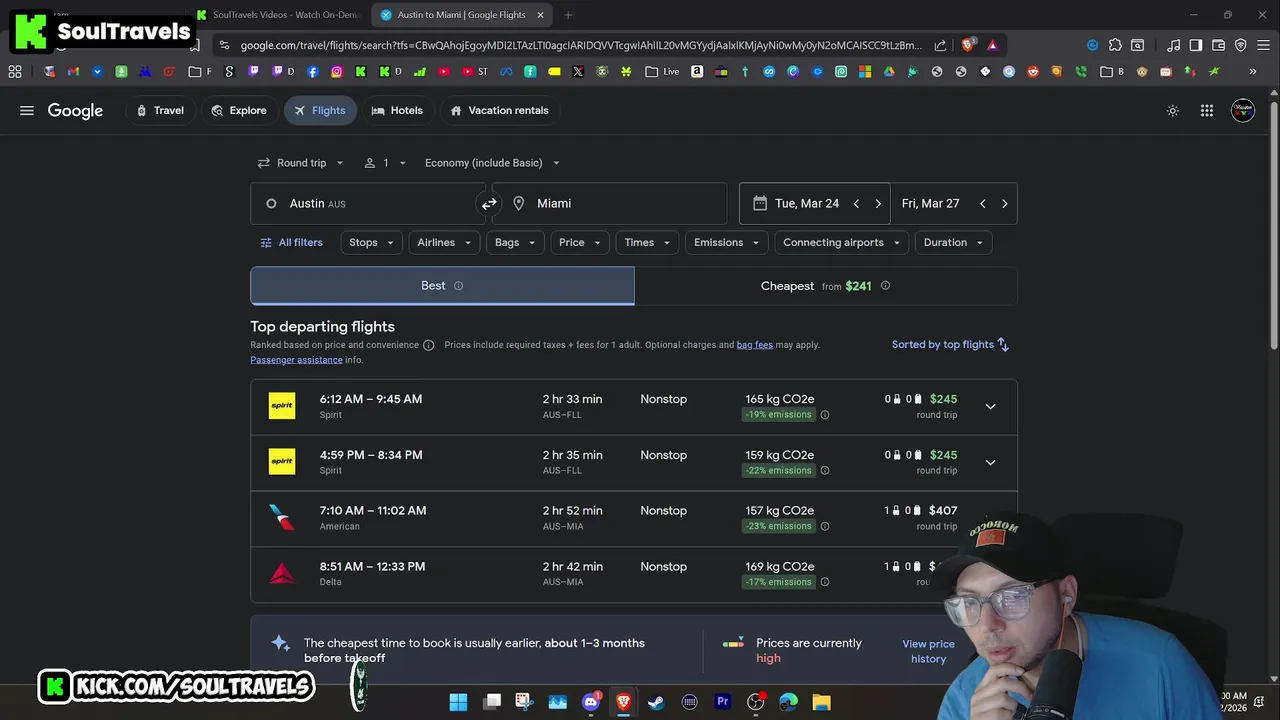Open the Economy cabin class dropdown
Viewport: 1280px width, 720px height.
pyautogui.click(x=492, y=163)
